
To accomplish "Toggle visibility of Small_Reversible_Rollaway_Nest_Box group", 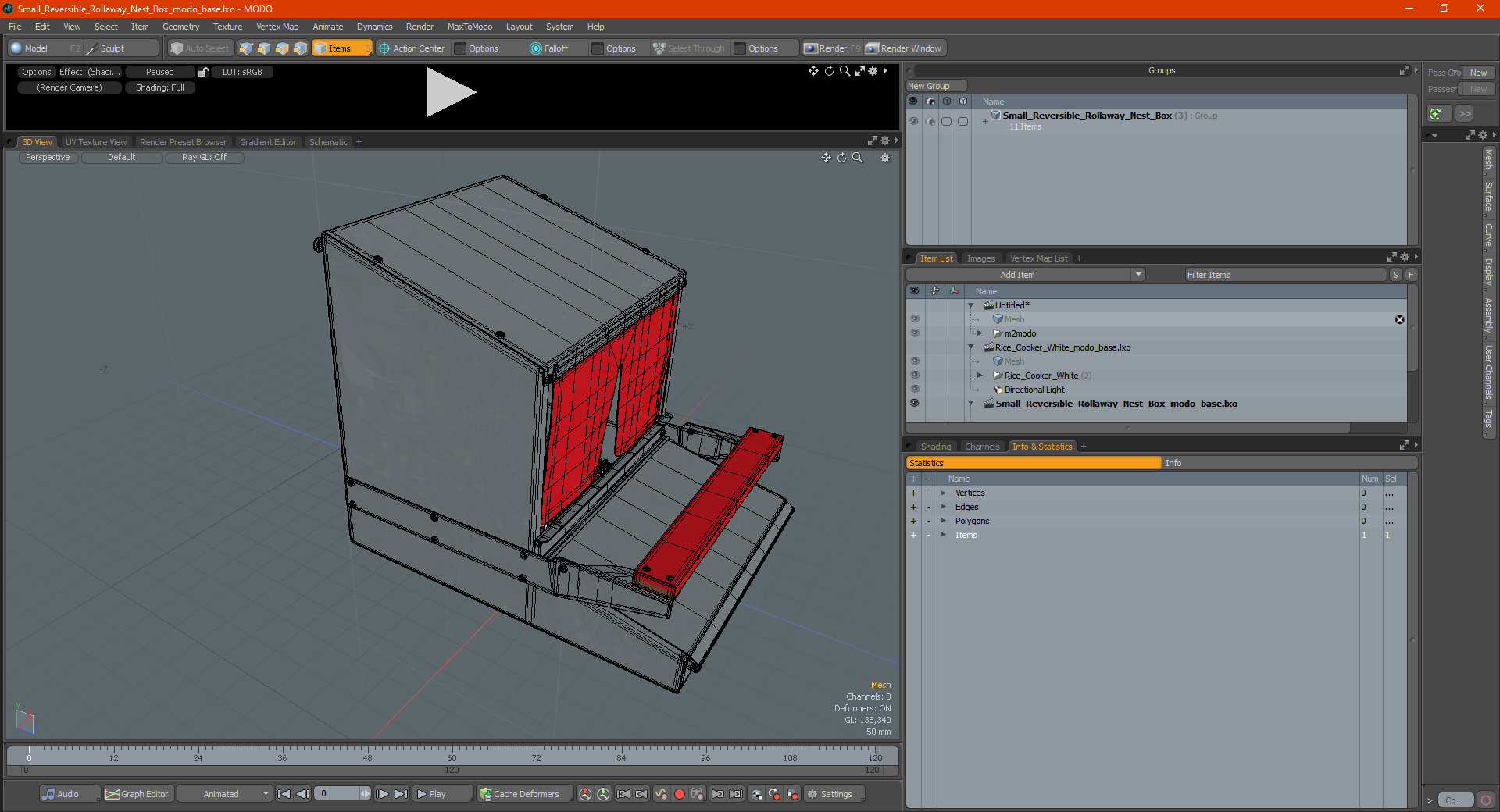I will pyautogui.click(x=912, y=121).
